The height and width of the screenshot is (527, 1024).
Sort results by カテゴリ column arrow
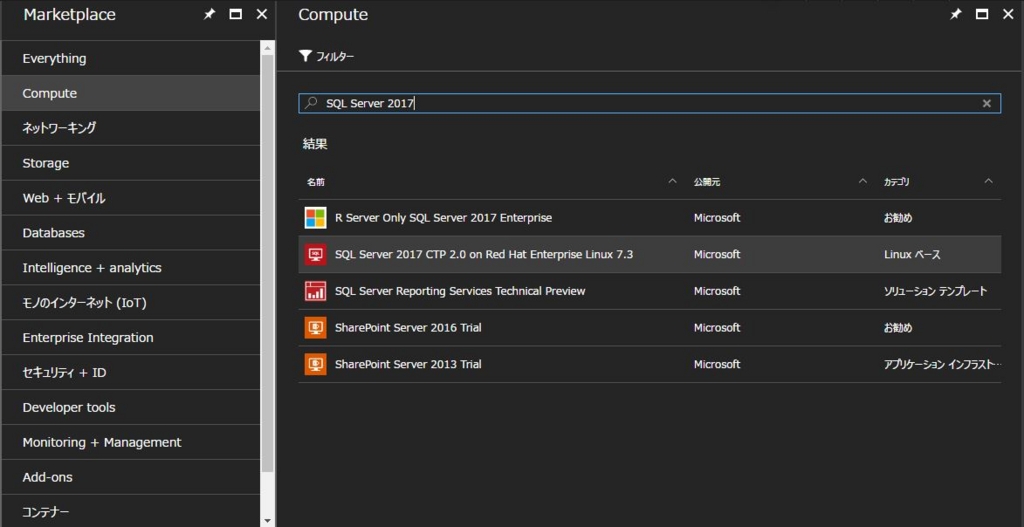pyautogui.click(x=989, y=181)
